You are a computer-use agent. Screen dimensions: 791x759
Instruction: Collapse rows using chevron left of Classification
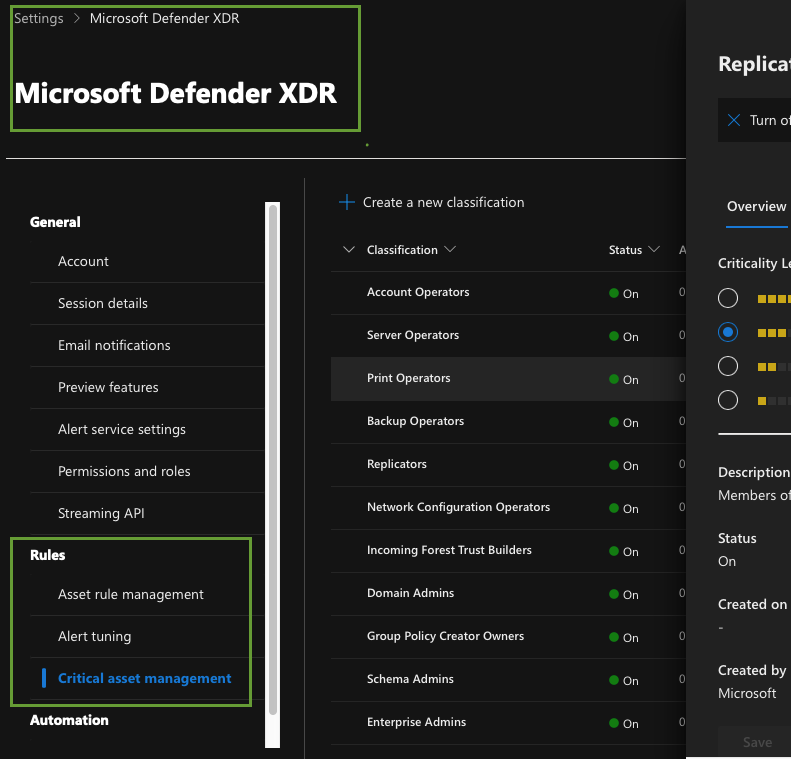coord(348,250)
